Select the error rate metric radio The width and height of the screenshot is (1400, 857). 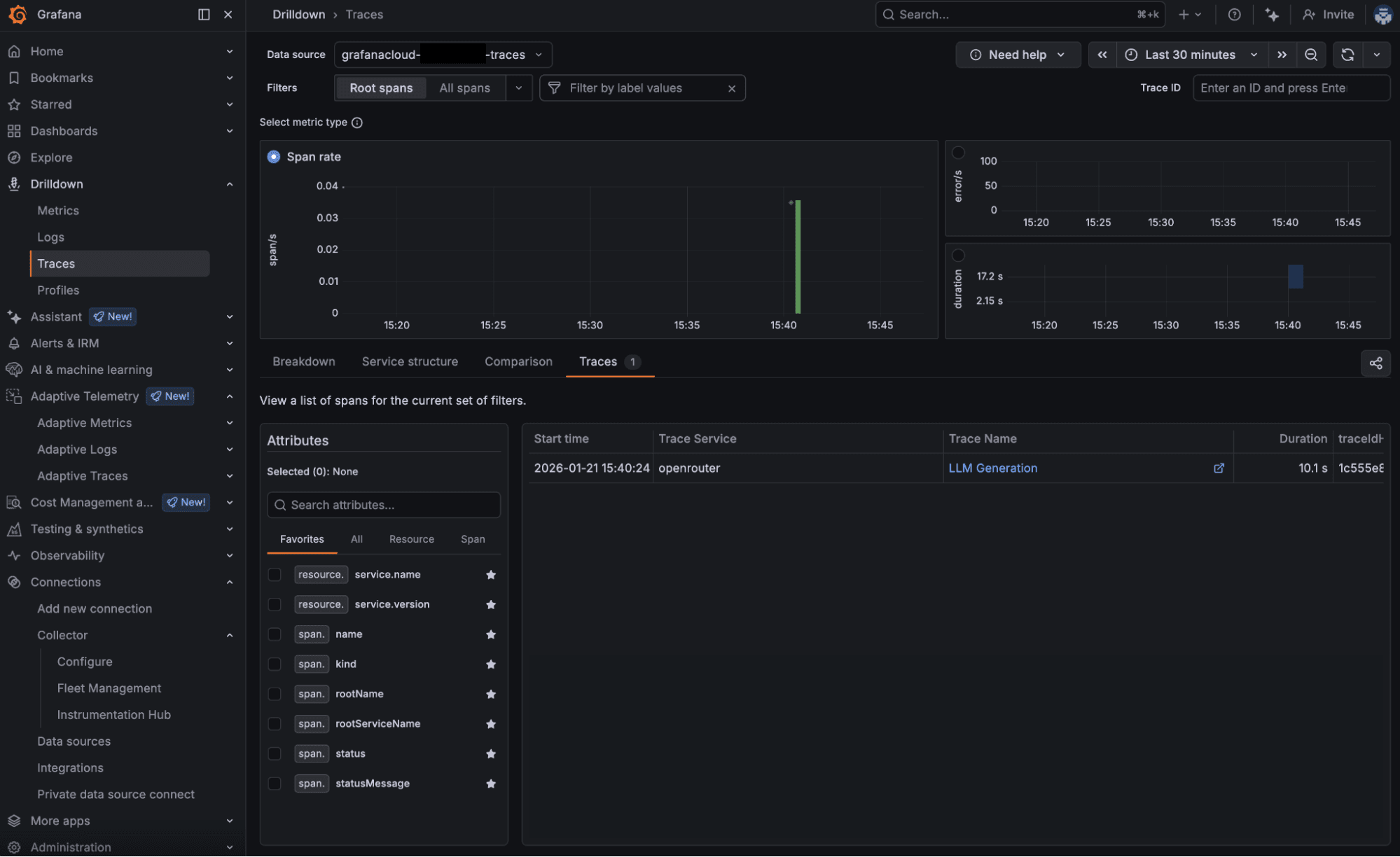(958, 153)
